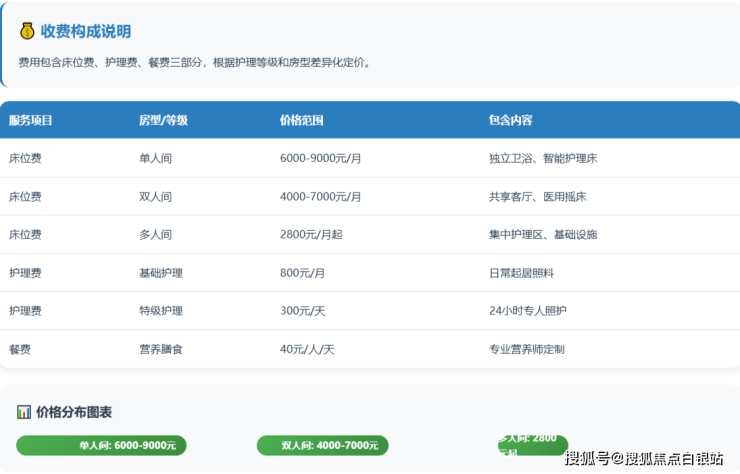The image size is (740, 474).
Task: Click the 包含内容 column header
Action: [x=510, y=121]
